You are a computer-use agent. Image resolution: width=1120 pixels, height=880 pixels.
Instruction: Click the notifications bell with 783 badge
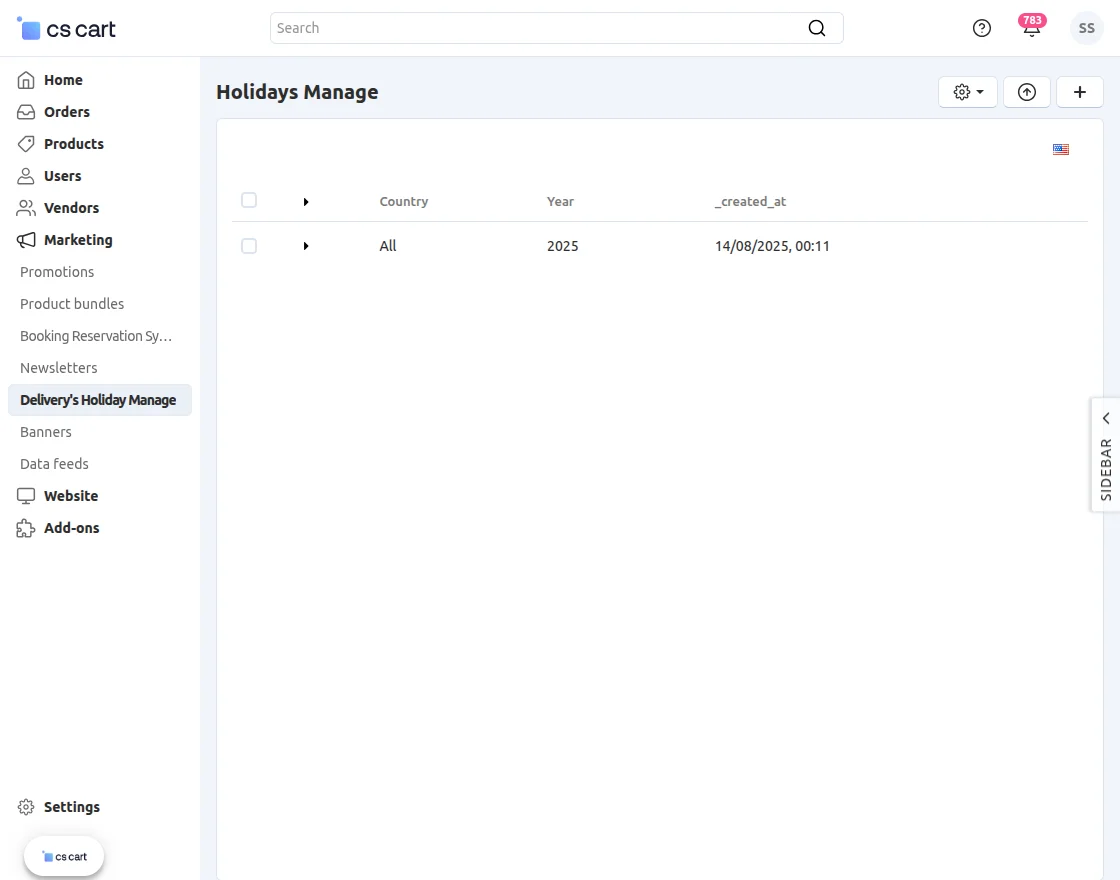(1031, 28)
